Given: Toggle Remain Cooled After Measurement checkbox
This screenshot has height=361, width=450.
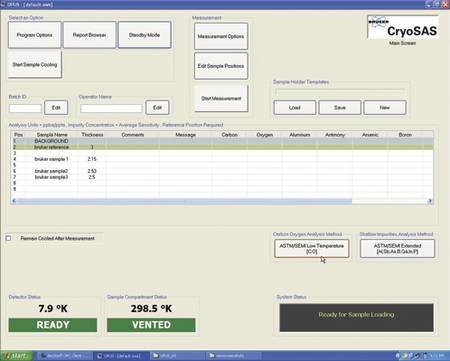Looking at the screenshot, I should (x=9, y=238).
